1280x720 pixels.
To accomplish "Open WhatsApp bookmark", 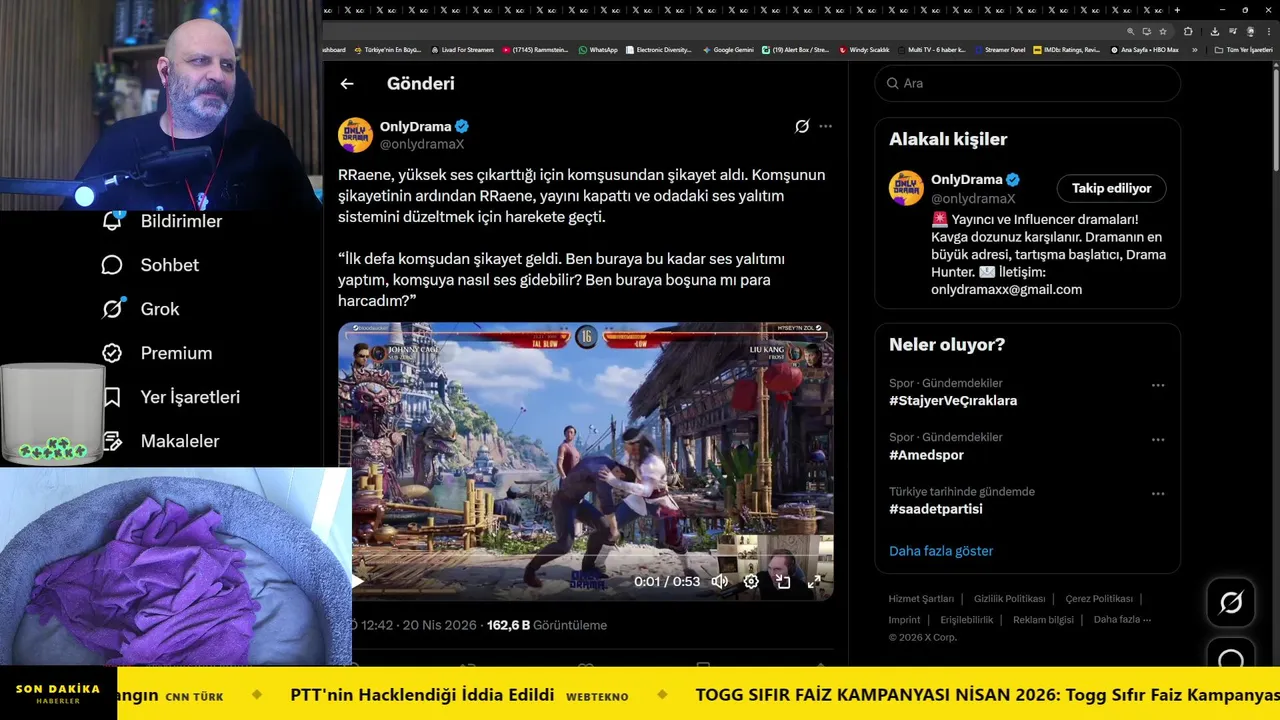I will click(598, 50).
